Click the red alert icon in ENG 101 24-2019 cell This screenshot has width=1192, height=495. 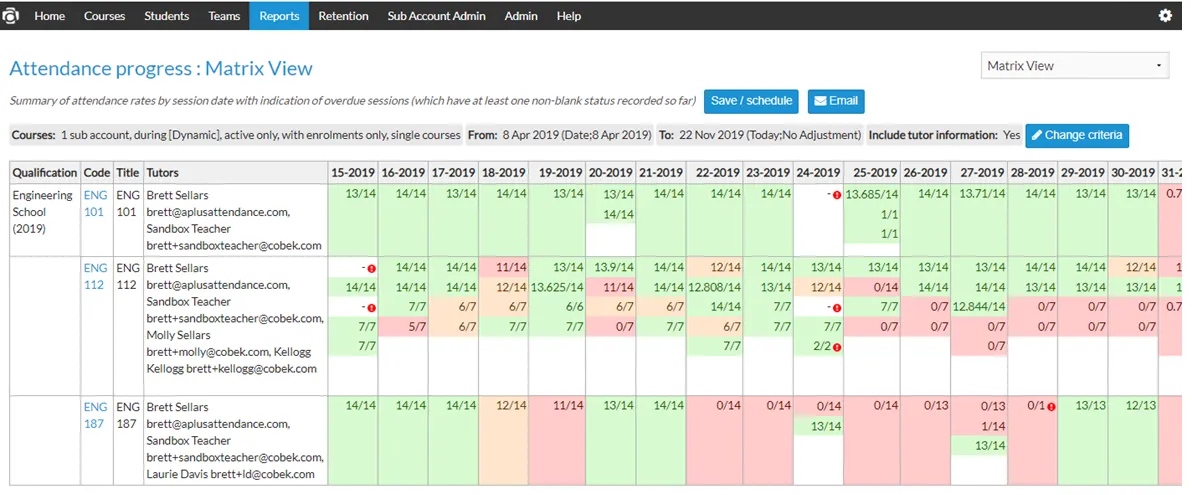836,195
